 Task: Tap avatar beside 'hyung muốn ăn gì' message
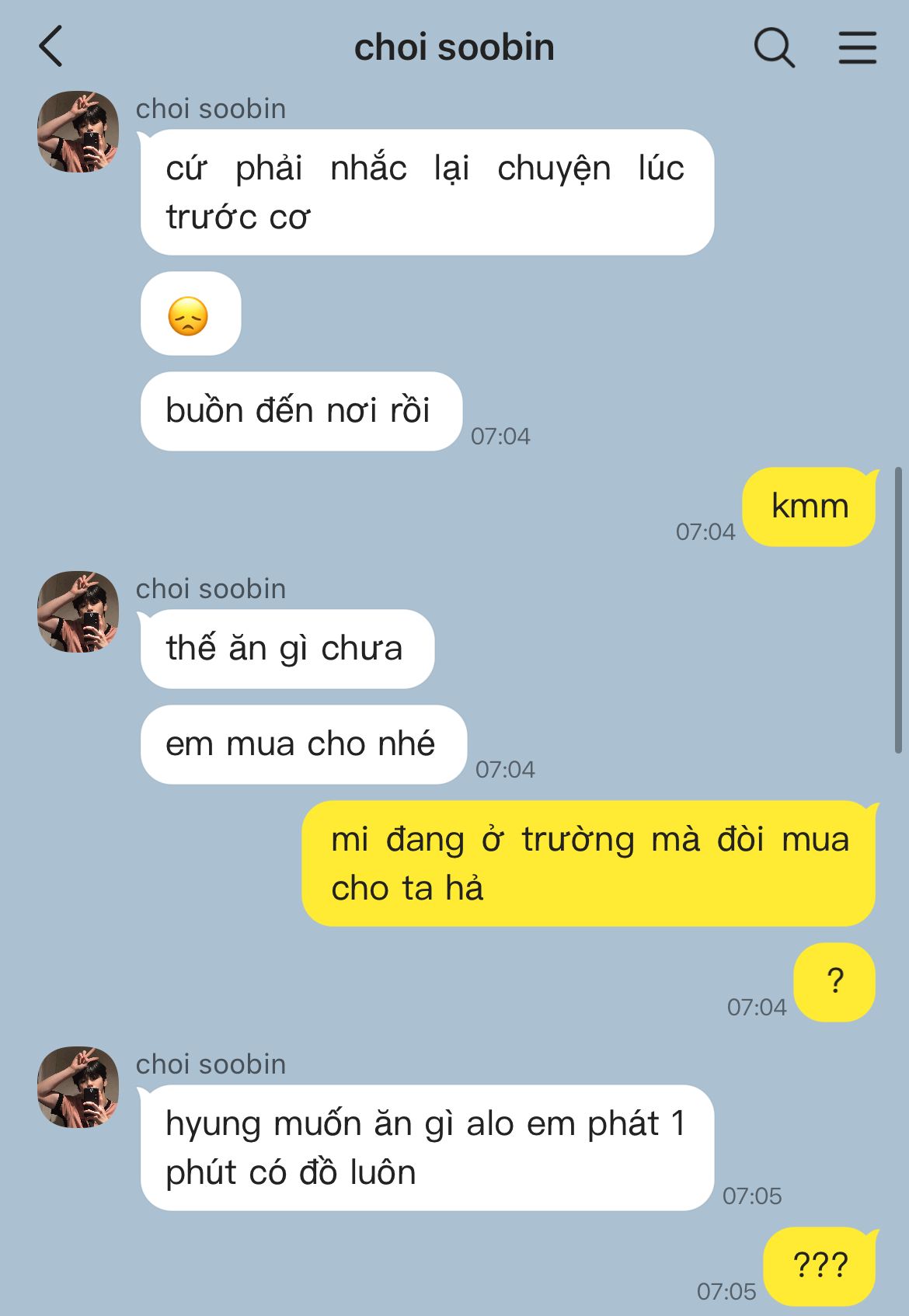[x=78, y=1087]
